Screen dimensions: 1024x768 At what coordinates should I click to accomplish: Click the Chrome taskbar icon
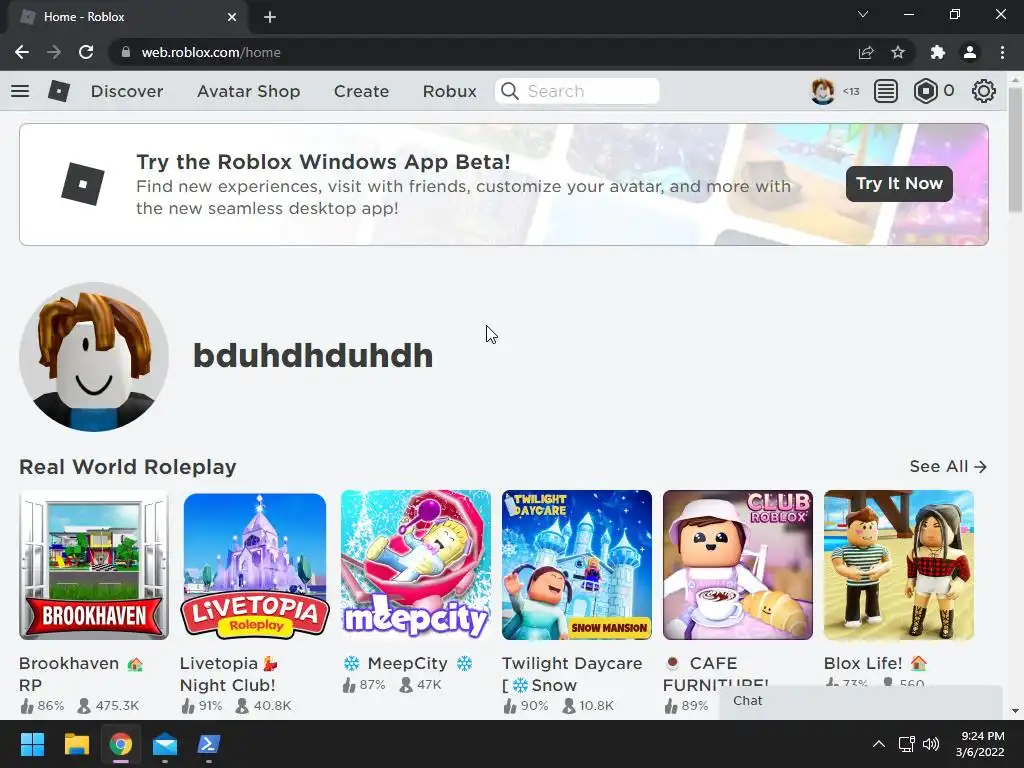tap(121, 744)
